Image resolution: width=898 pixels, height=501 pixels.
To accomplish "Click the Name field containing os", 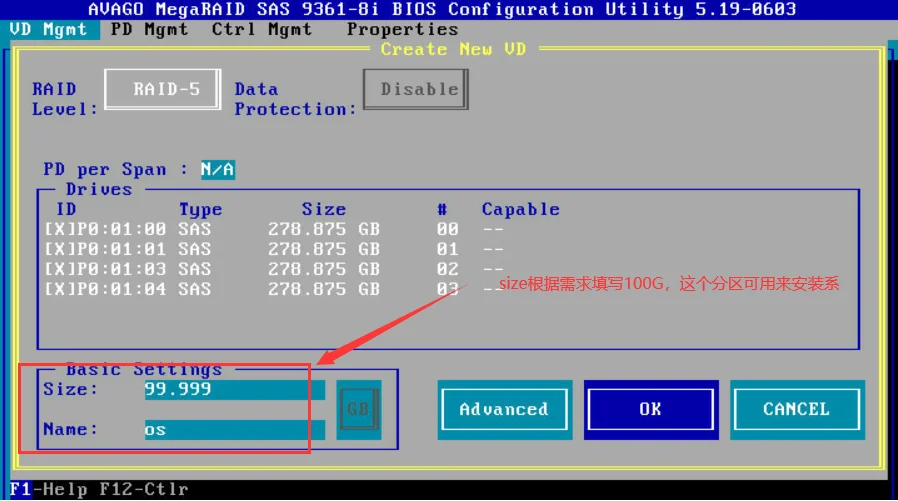I will (235, 429).
